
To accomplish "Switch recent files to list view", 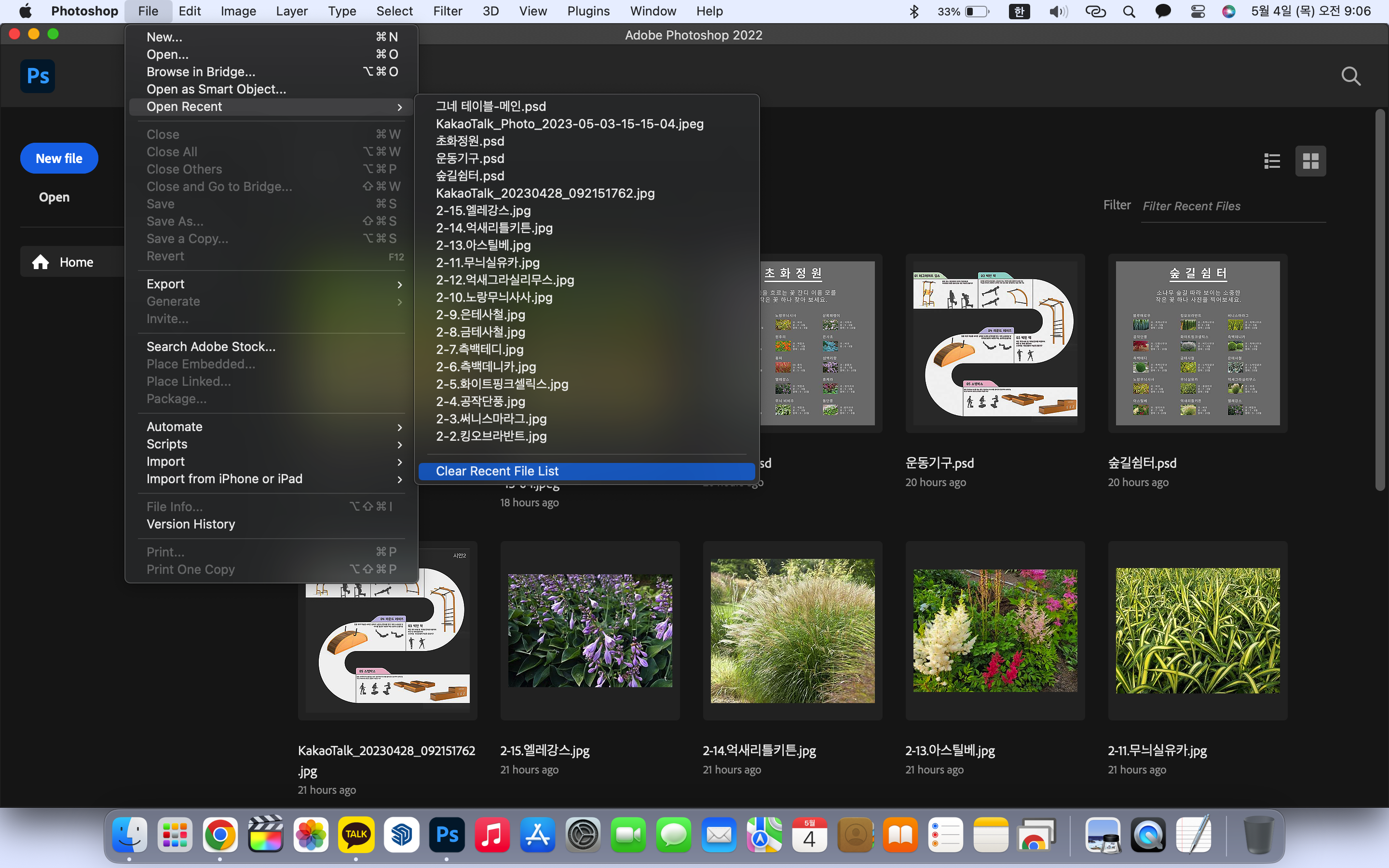I will (1272, 162).
